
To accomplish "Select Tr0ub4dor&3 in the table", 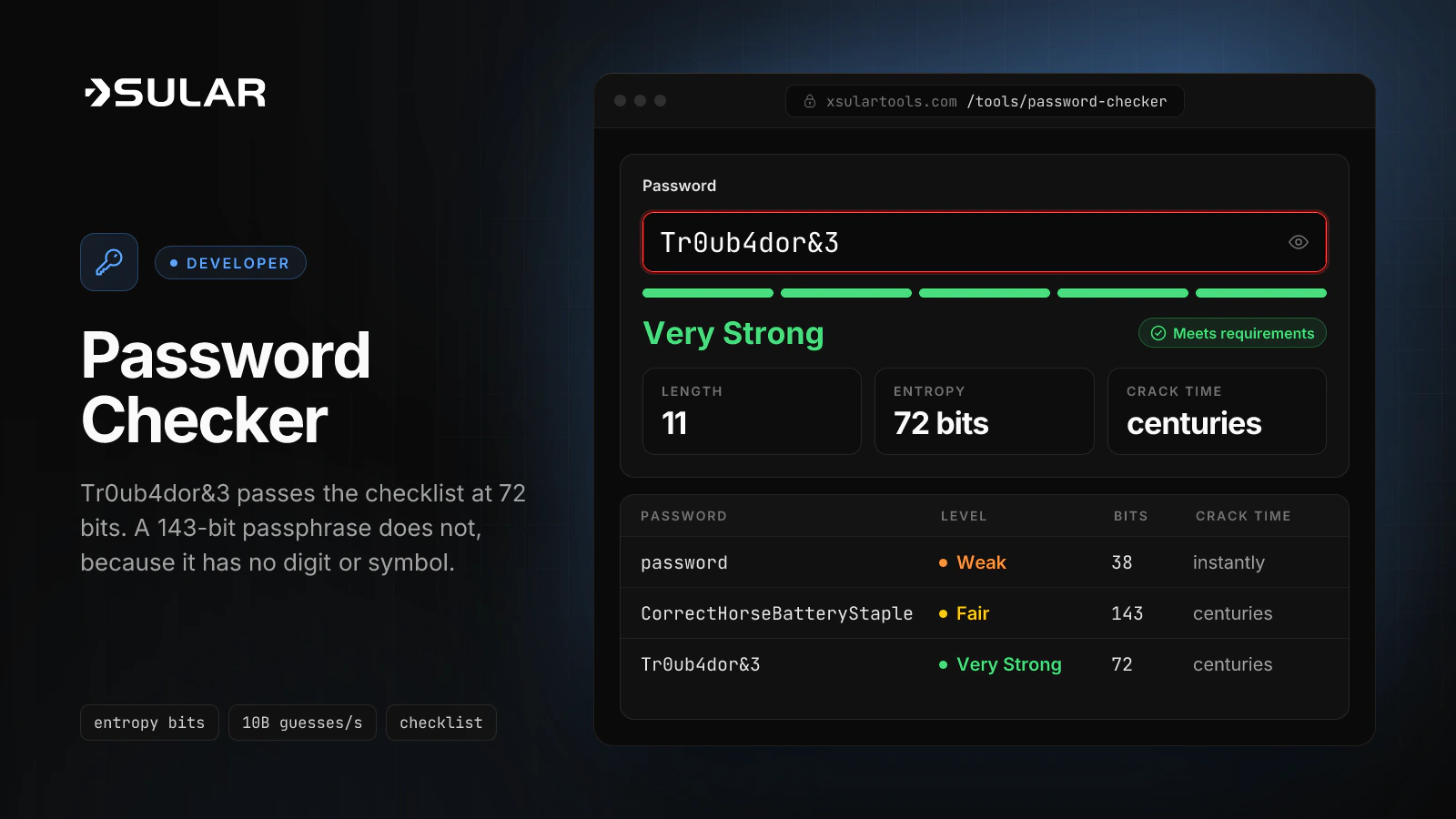I will click(x=701, y=664).
